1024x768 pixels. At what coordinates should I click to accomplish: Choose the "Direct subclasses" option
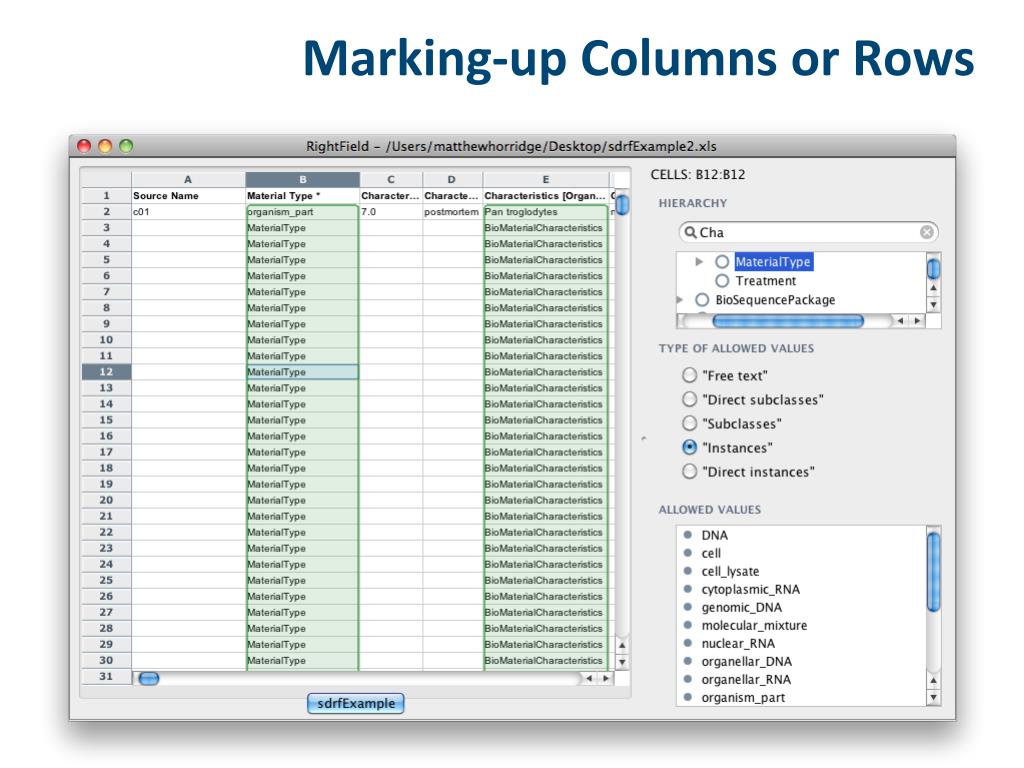pos(689,400)
